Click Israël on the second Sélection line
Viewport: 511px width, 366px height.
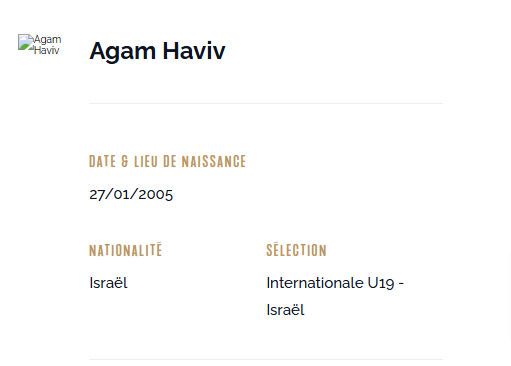coord(285,310)
